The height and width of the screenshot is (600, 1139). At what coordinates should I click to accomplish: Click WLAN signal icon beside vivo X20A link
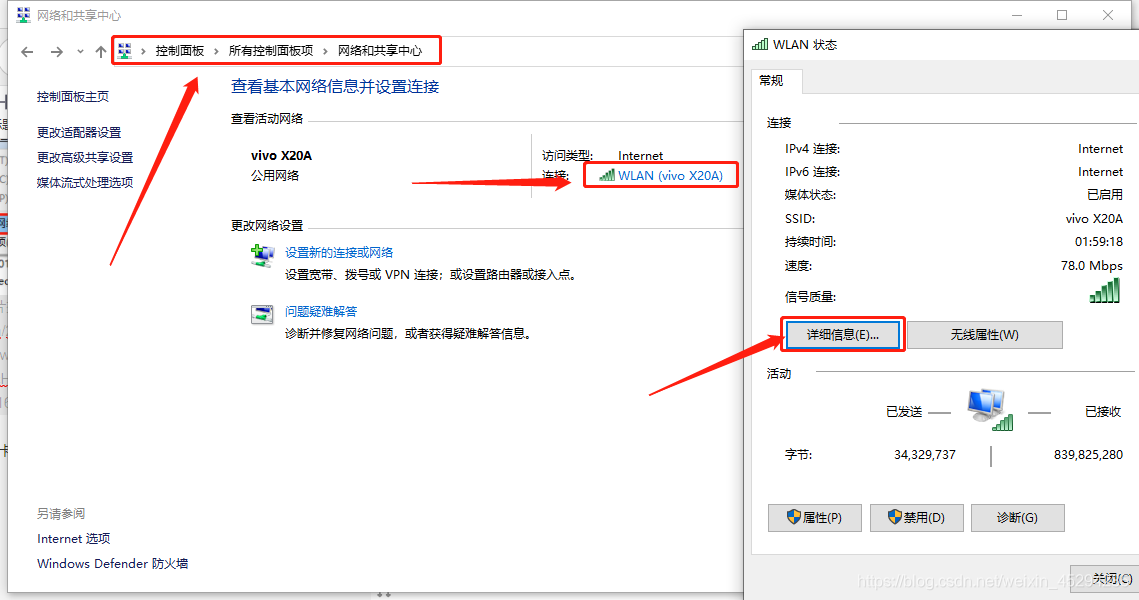tap(607, 175)
